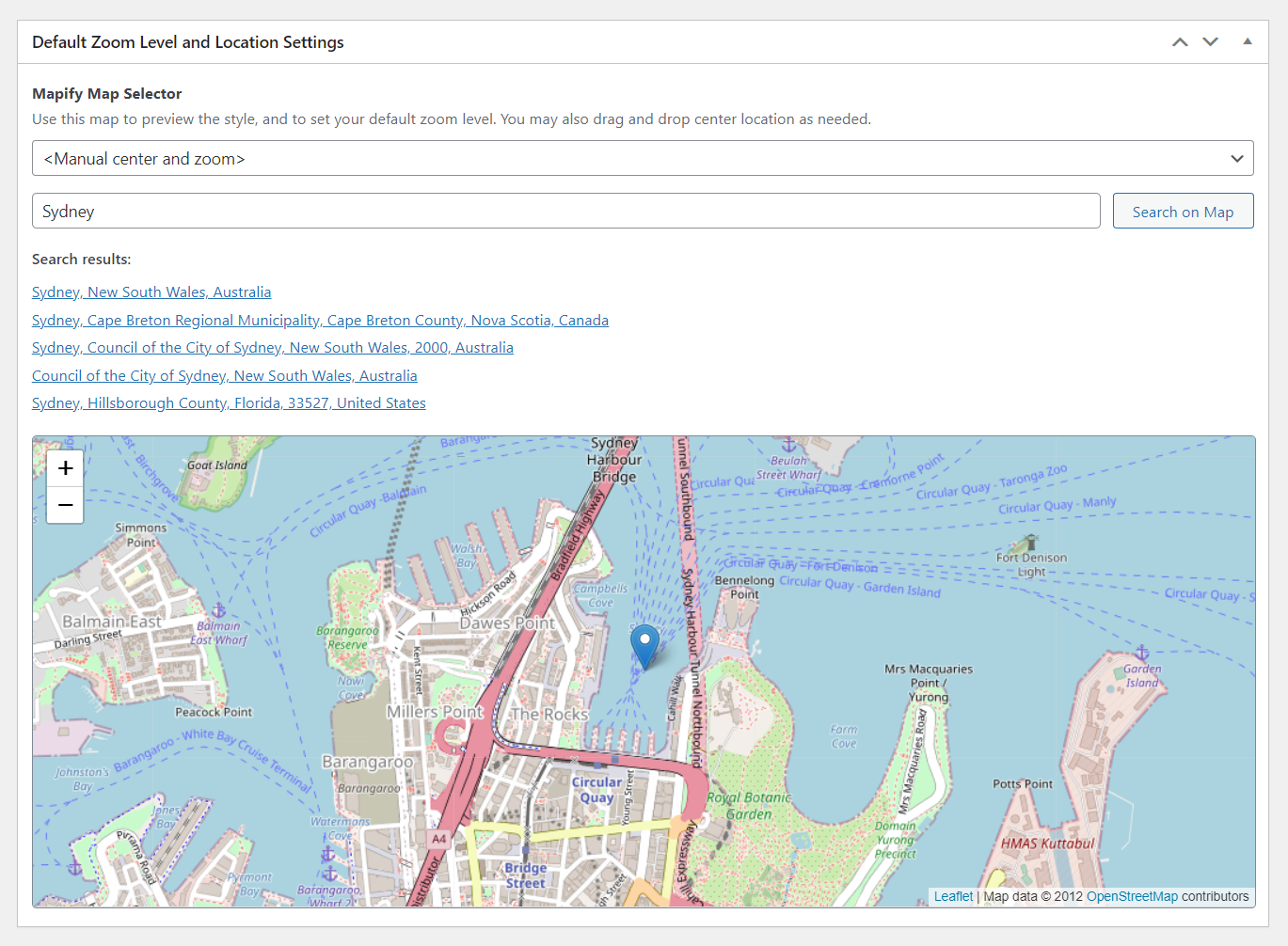The height and width of the screenshot is (946, 1288).
Task: Pick Council of the City of Sydney result
Action: click(x=225, y=376)
